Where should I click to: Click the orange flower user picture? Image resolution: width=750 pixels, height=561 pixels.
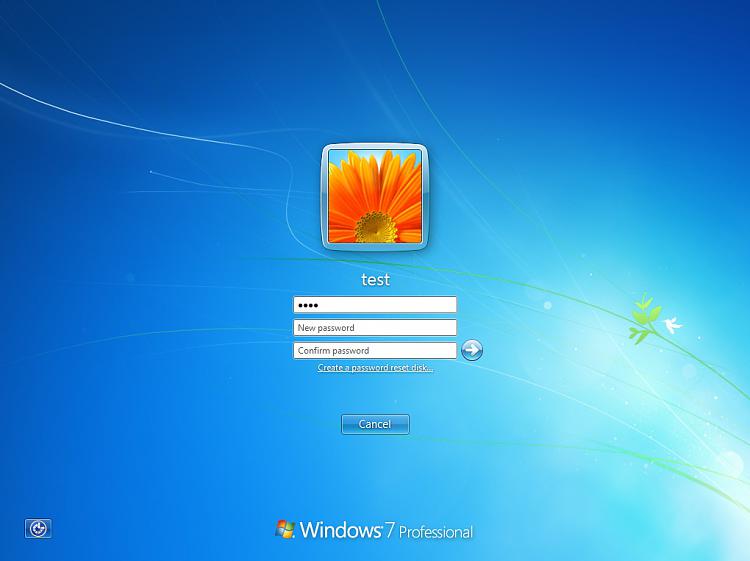click(375, 197)
